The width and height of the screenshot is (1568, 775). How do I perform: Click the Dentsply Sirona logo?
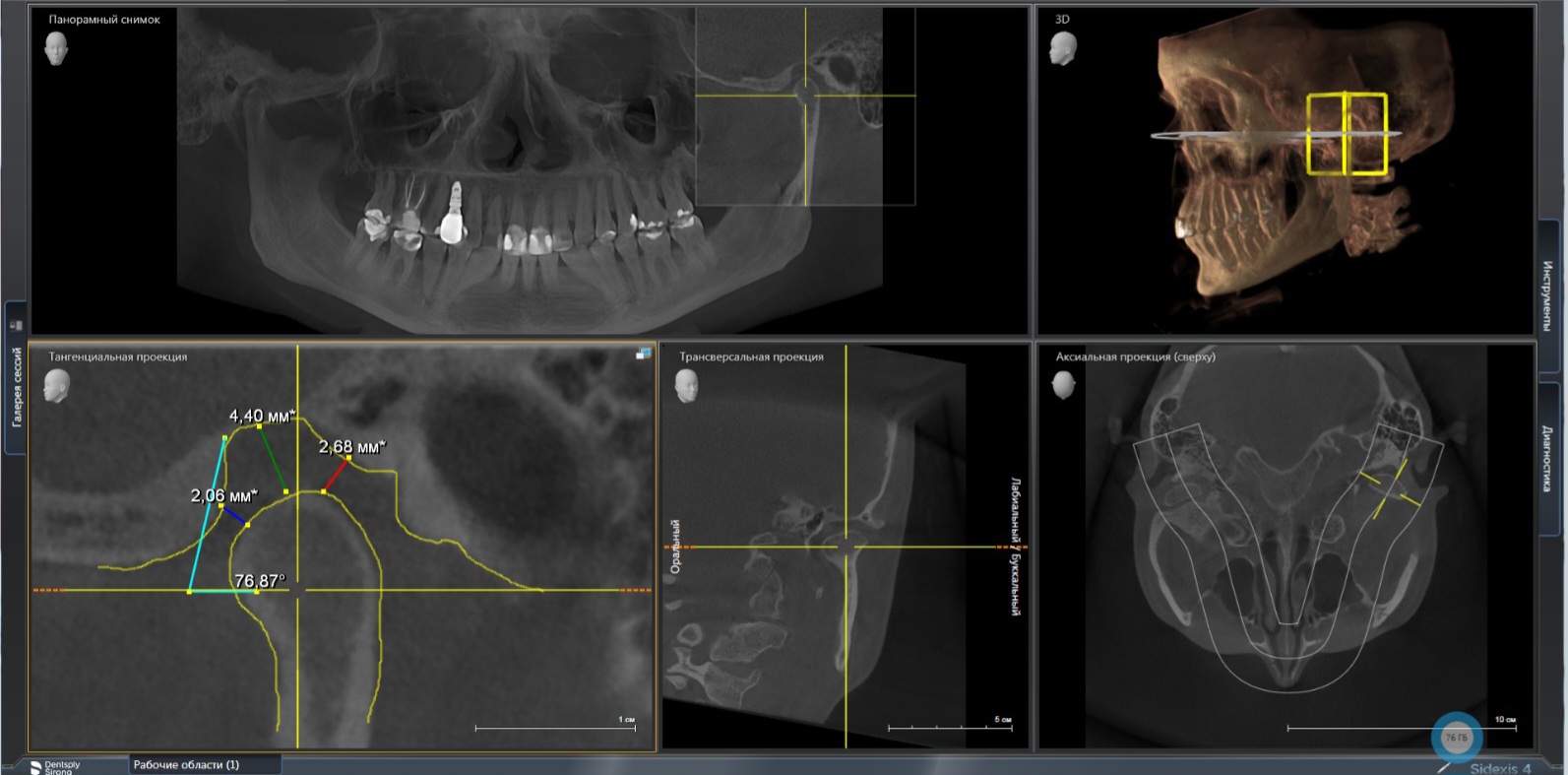pyautogui.click(x=56, y=766)
